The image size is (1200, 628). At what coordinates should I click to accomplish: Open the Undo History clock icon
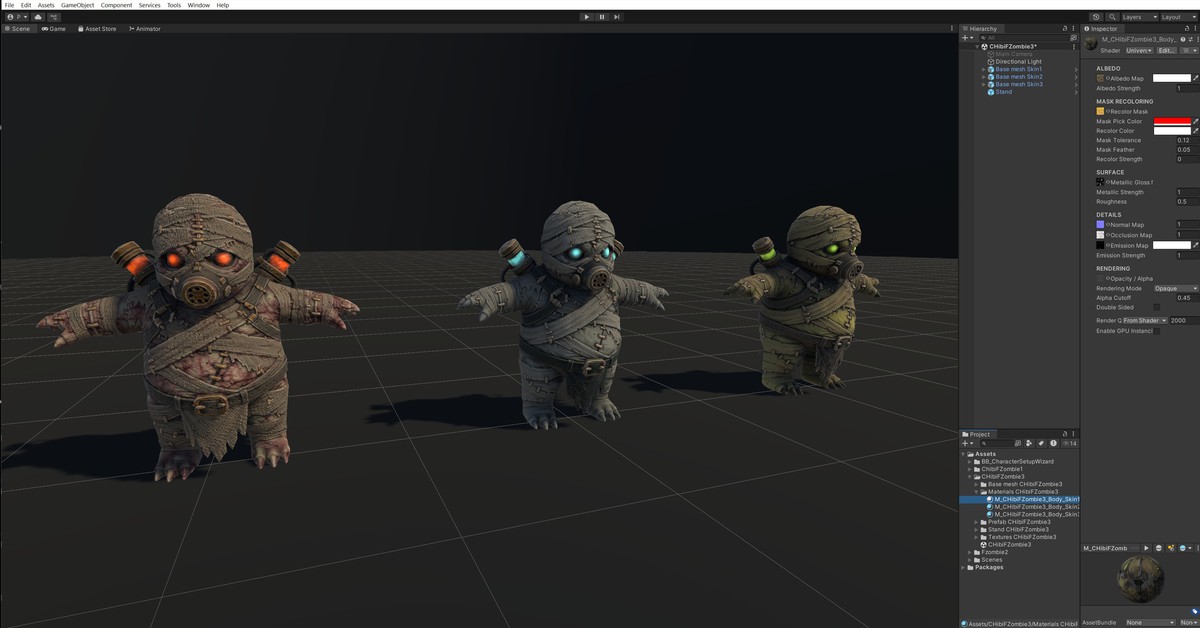(x=1096, y=17)
